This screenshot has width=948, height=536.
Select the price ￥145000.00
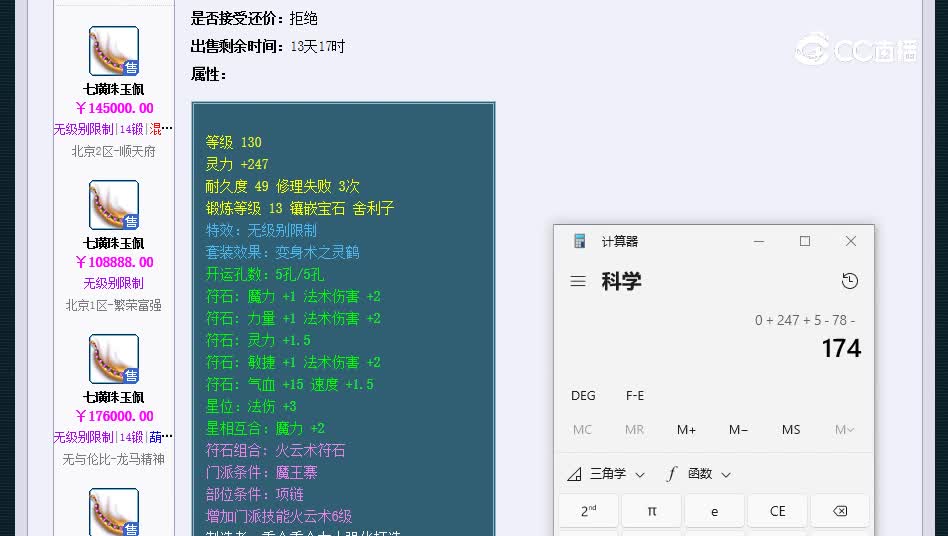[114, 108]
